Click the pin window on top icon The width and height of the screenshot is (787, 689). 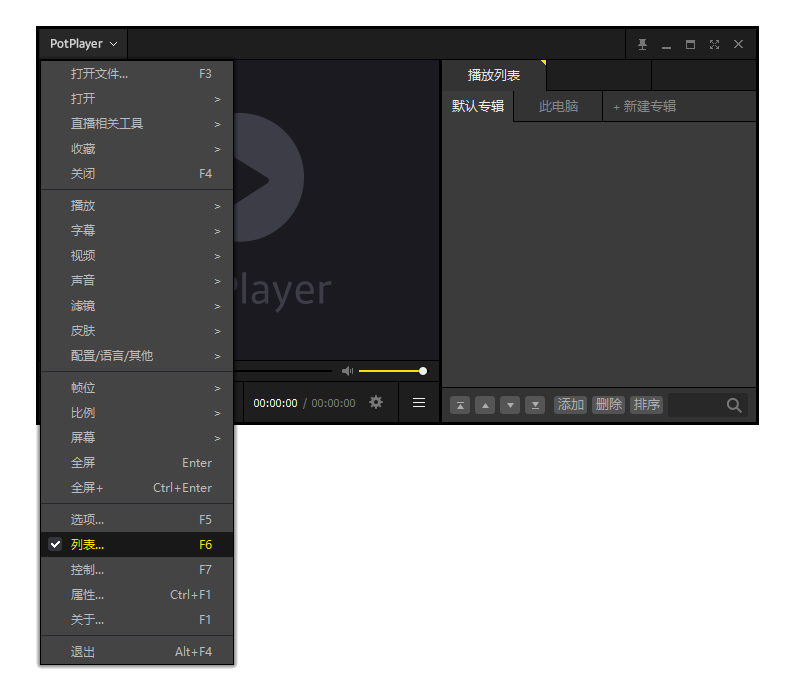point(642,44)
